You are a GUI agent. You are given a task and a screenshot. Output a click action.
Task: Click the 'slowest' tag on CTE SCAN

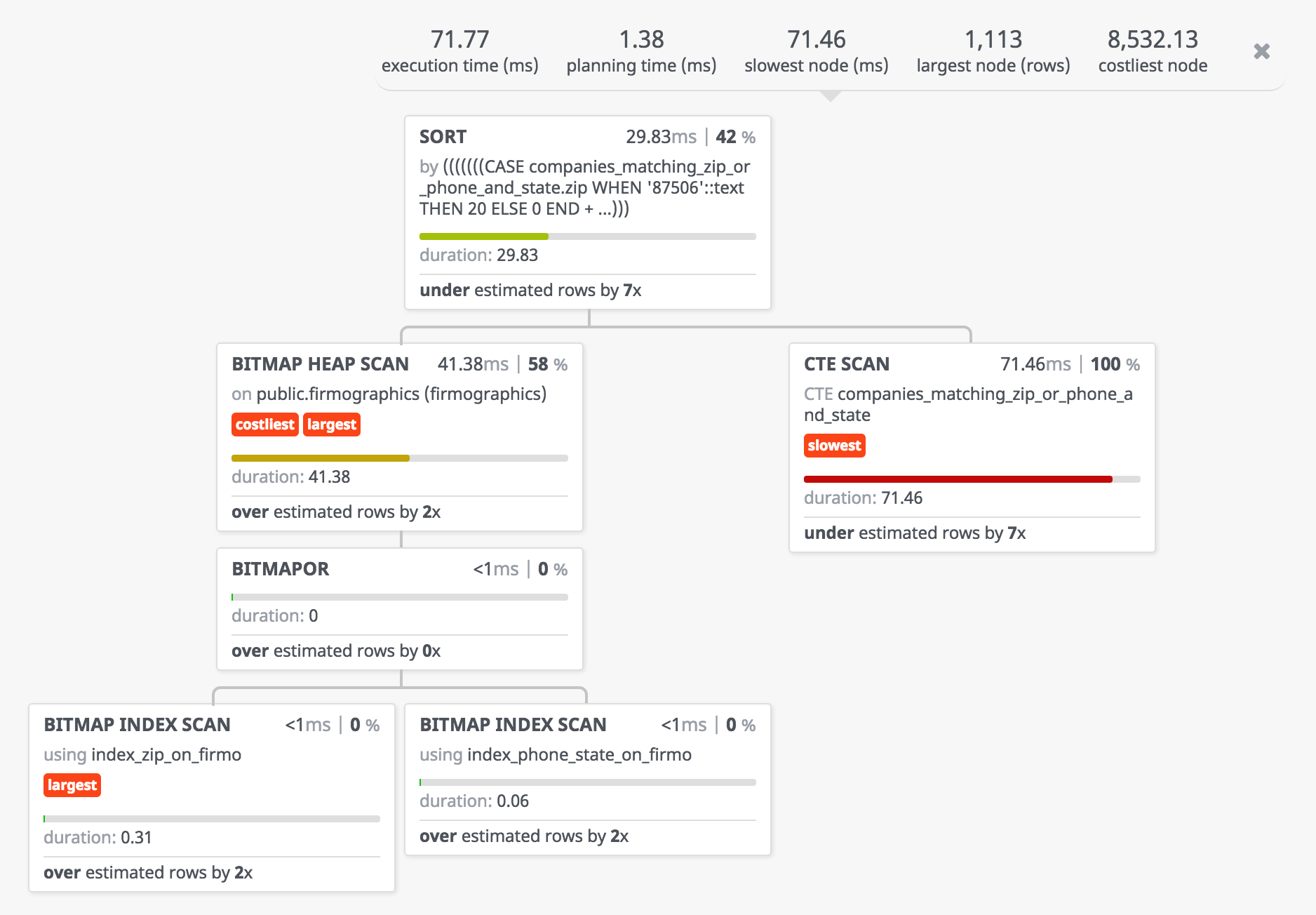[x=834, y=446]
